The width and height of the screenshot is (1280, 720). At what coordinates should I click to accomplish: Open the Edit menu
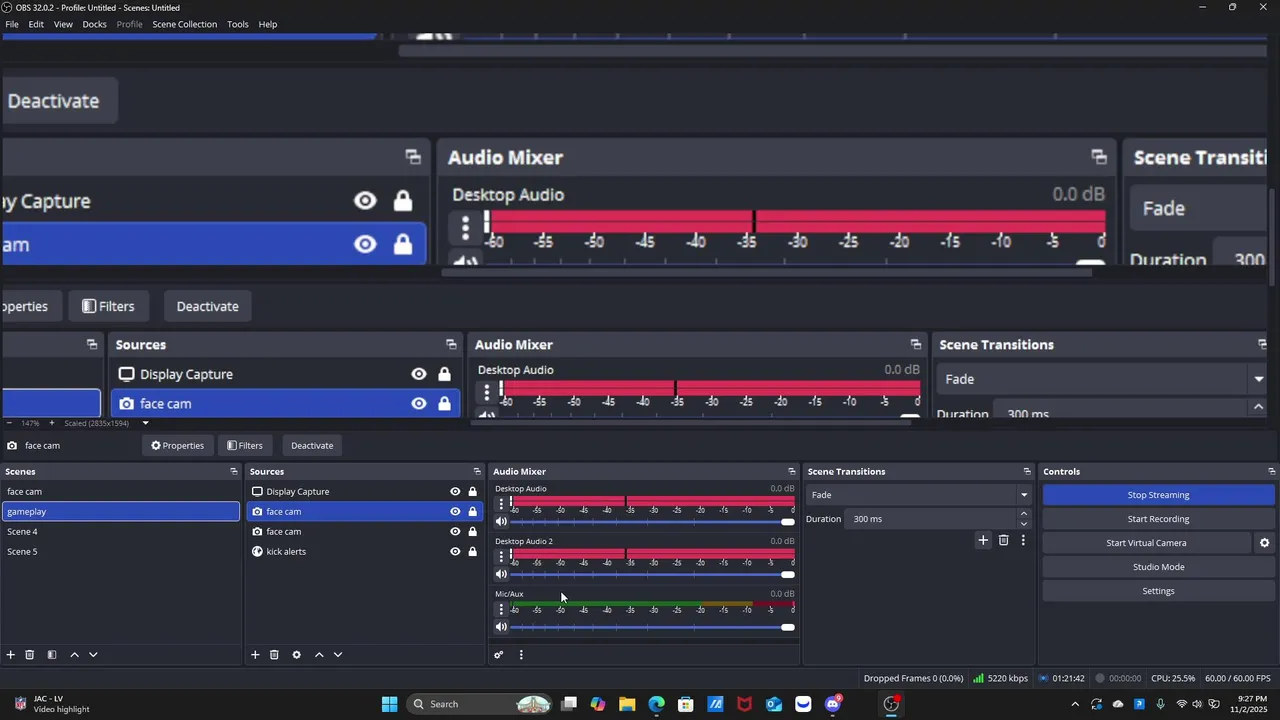pyautogui.click(x=36, y=24)
